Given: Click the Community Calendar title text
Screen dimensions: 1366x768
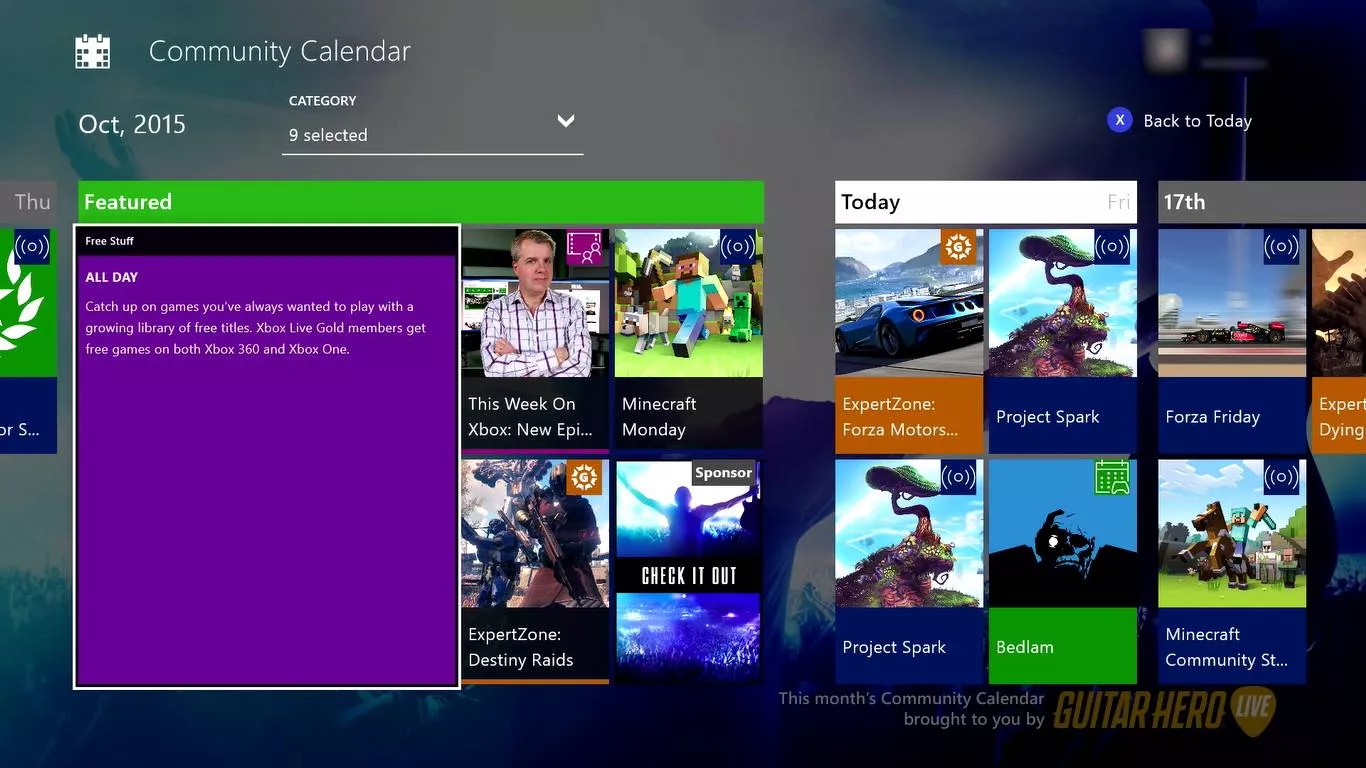Looking at the screenshot, I should coord(280,51).
